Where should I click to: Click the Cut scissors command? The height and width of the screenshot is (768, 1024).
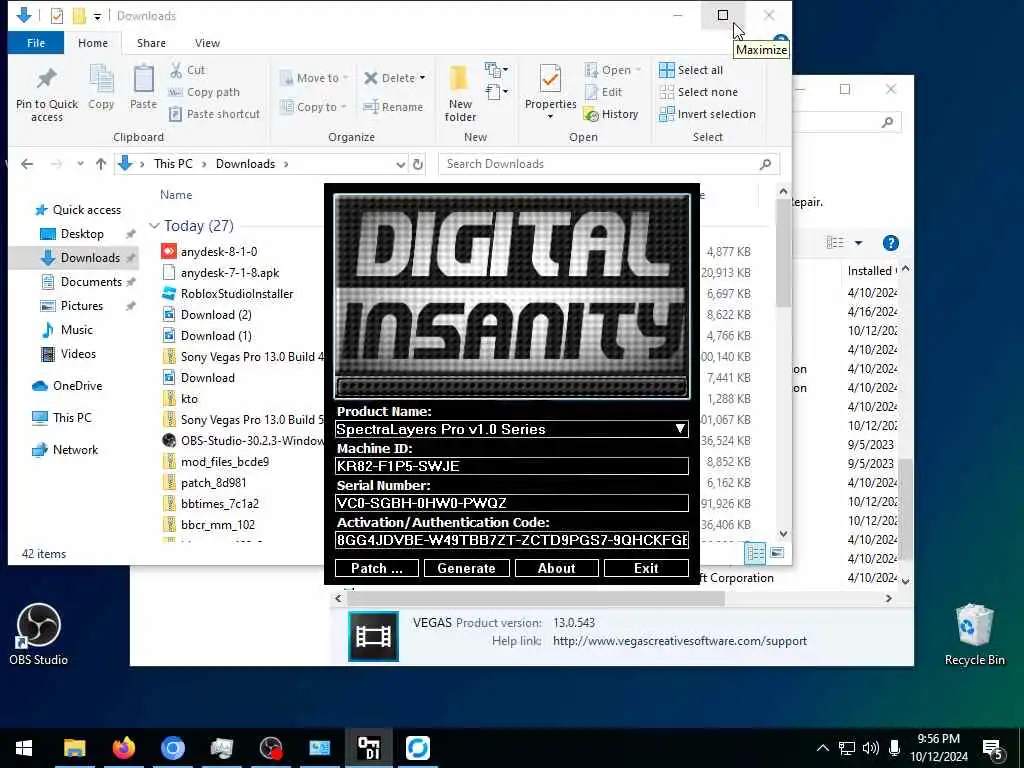click(187, 70)
